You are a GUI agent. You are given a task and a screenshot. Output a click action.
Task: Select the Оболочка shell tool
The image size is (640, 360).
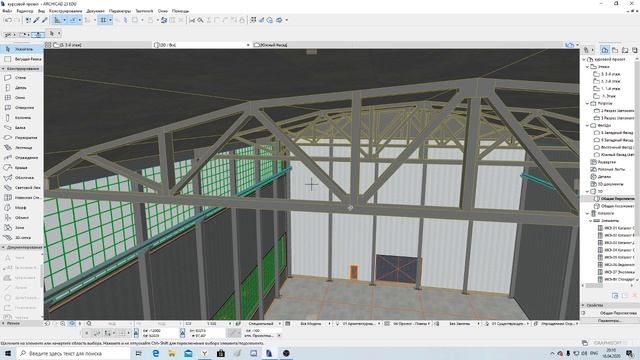pos(22,178)
